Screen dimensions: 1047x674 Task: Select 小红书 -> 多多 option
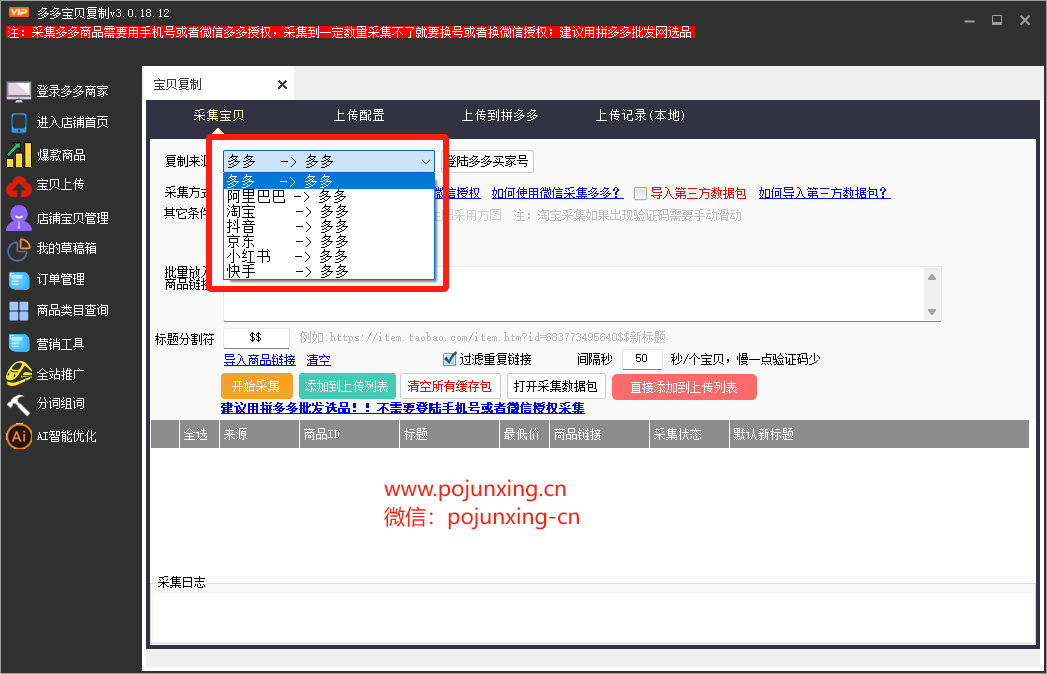point(329,257)
